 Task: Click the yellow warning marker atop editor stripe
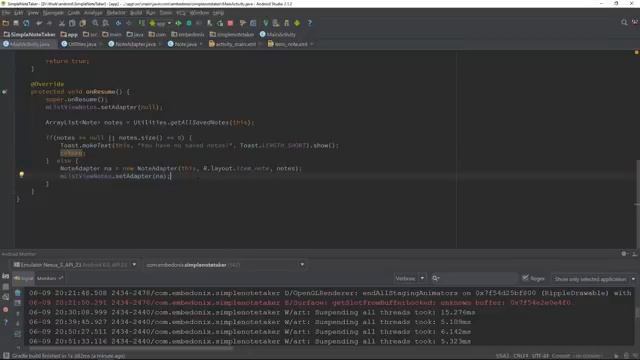pyautogui.click(x=636, y=53)
